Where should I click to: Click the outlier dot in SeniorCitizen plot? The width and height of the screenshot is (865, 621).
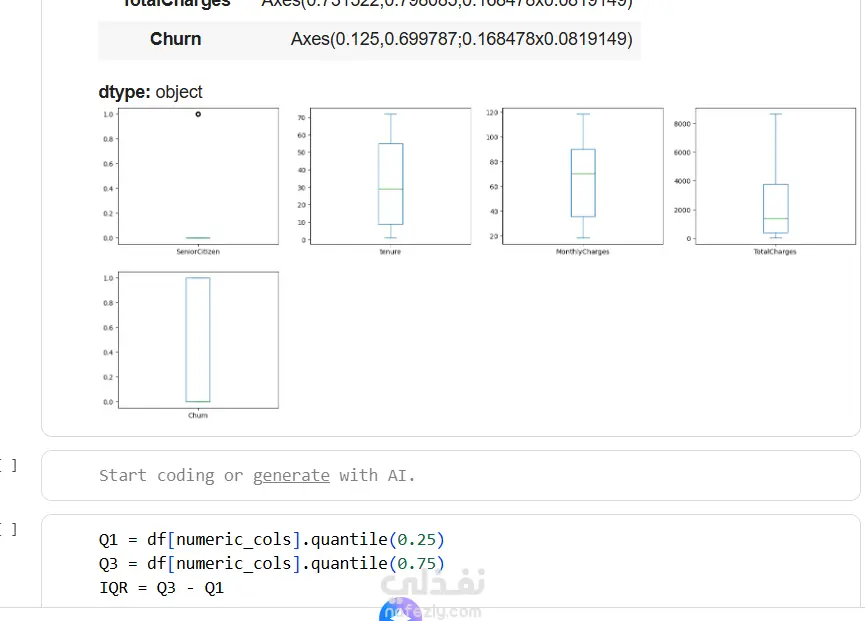pos(198,114)
